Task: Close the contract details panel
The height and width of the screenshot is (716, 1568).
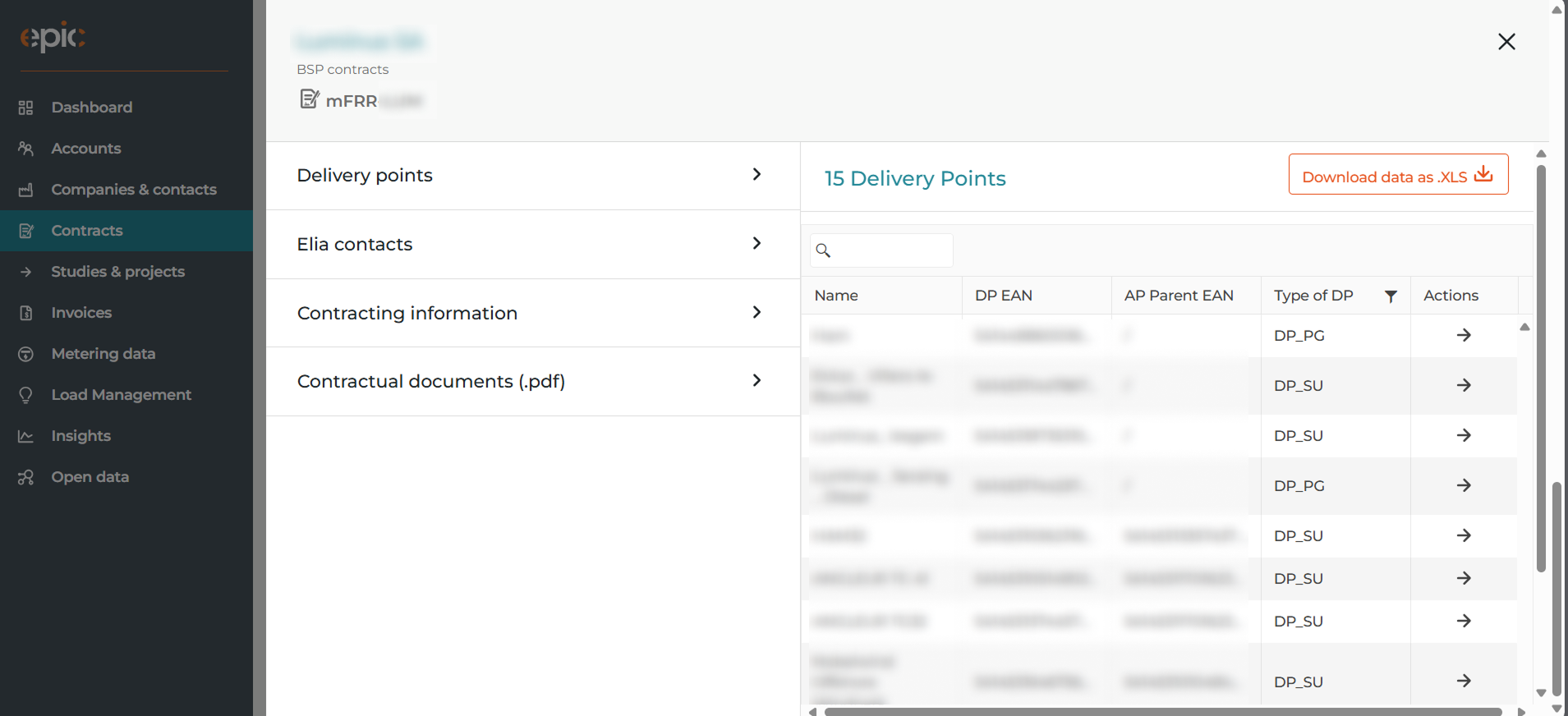Action: coord(1506,42)
